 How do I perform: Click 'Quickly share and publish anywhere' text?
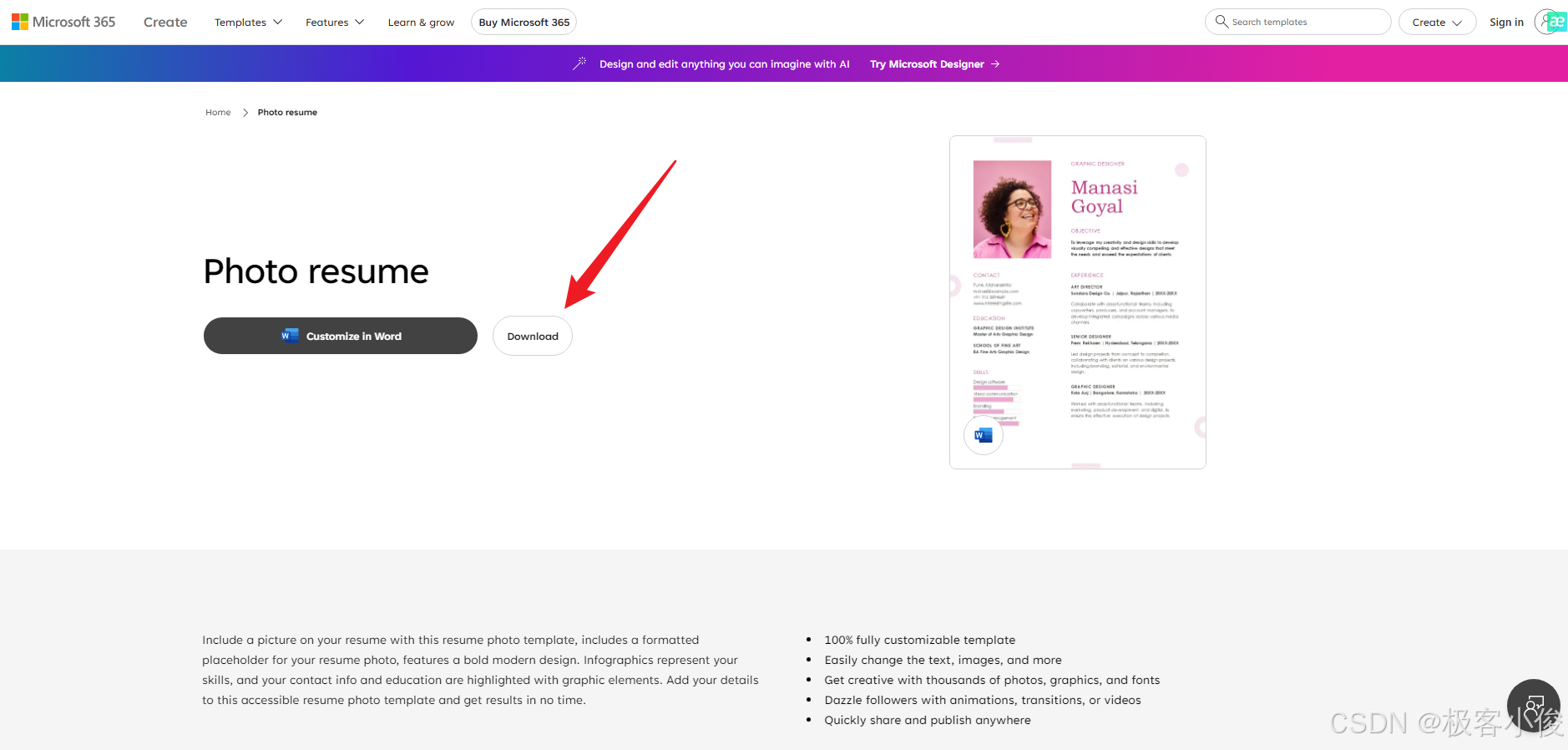[x=928, y=720]
